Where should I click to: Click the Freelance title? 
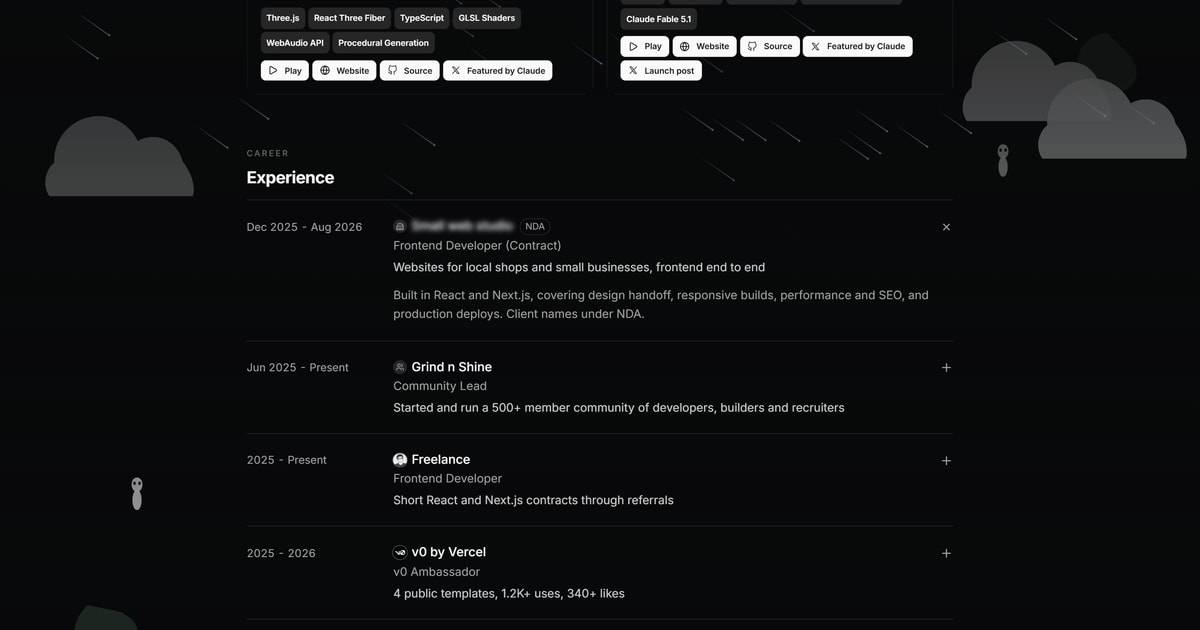click(441, 460)
